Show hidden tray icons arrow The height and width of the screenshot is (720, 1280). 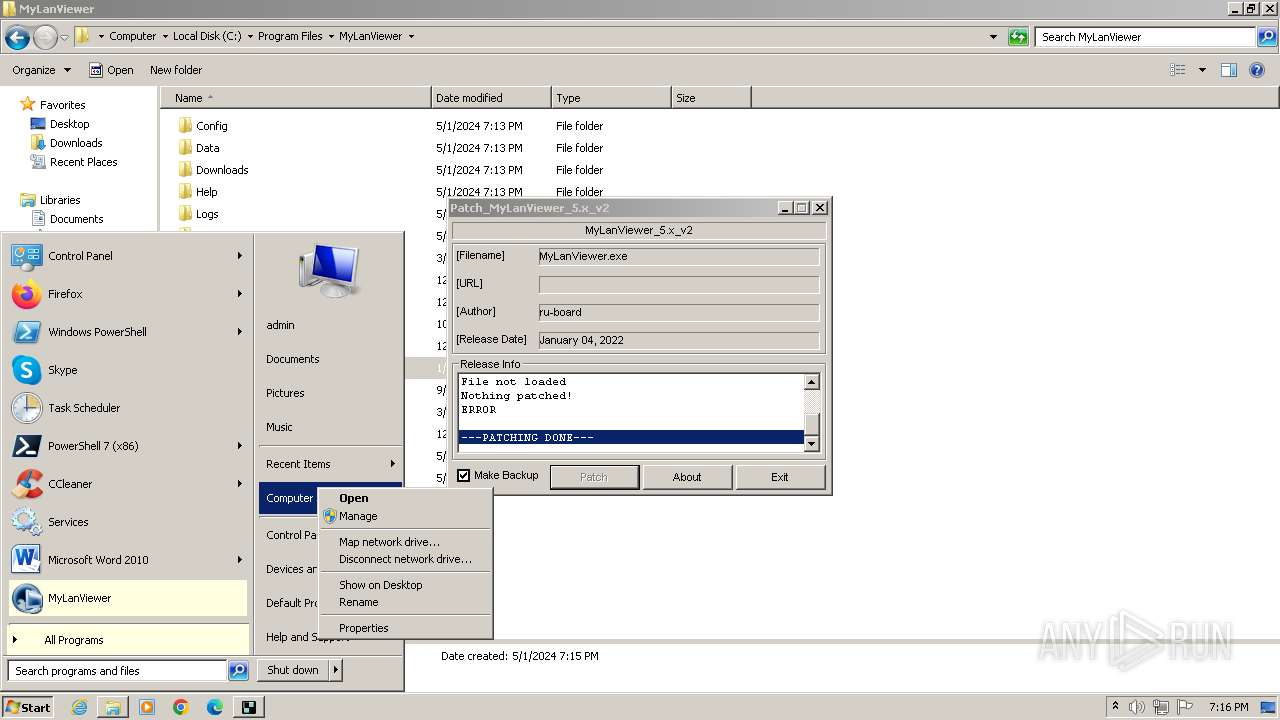tap(1115, 707)
